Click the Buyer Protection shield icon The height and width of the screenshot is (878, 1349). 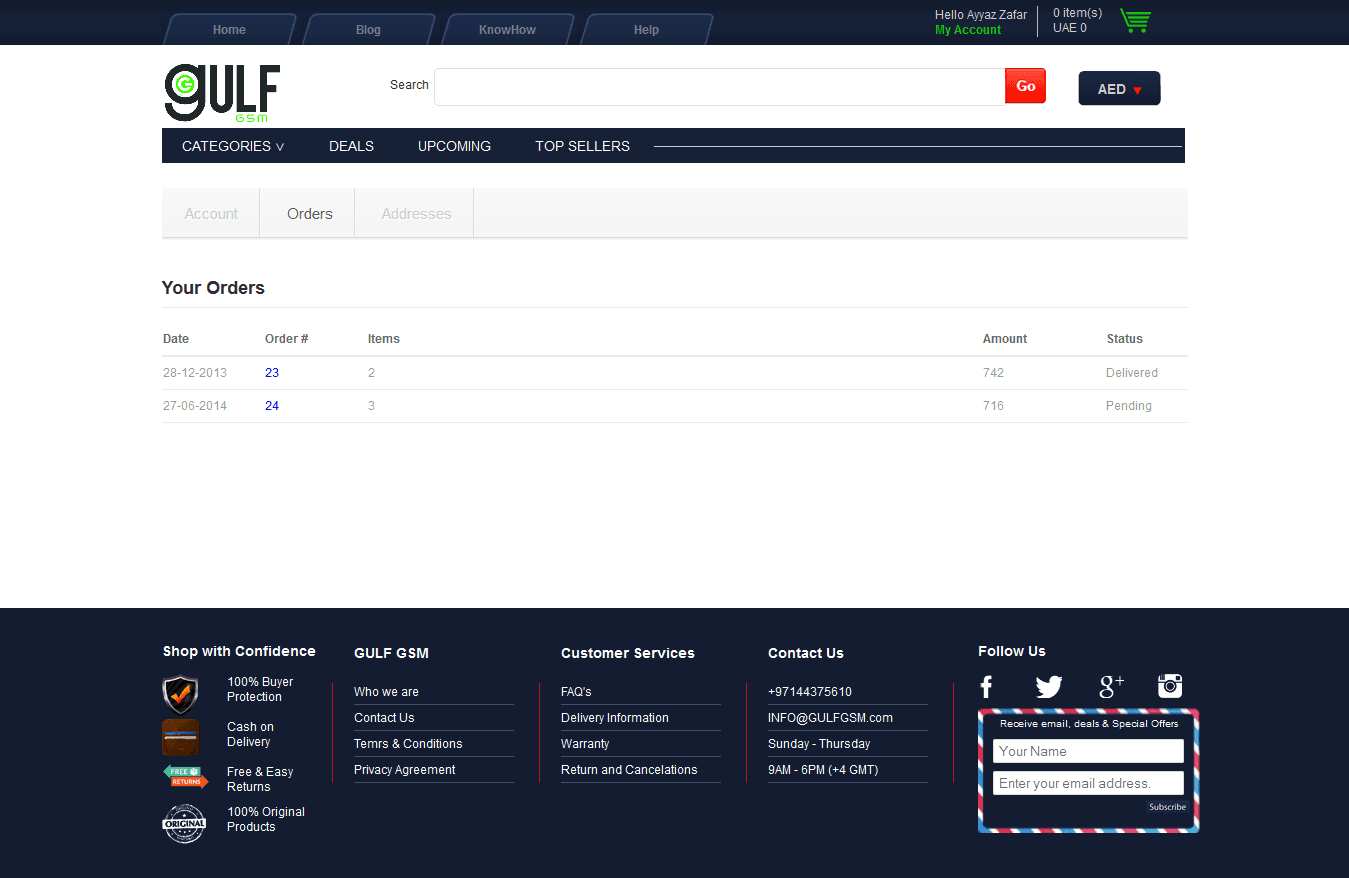[x=180, y=694]
